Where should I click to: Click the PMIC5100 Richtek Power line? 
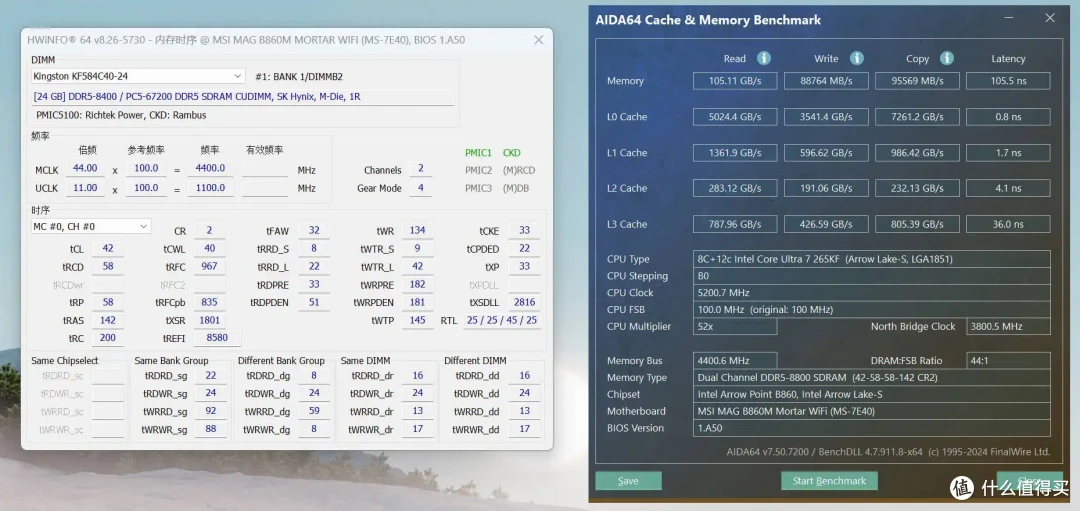point(121,115)
